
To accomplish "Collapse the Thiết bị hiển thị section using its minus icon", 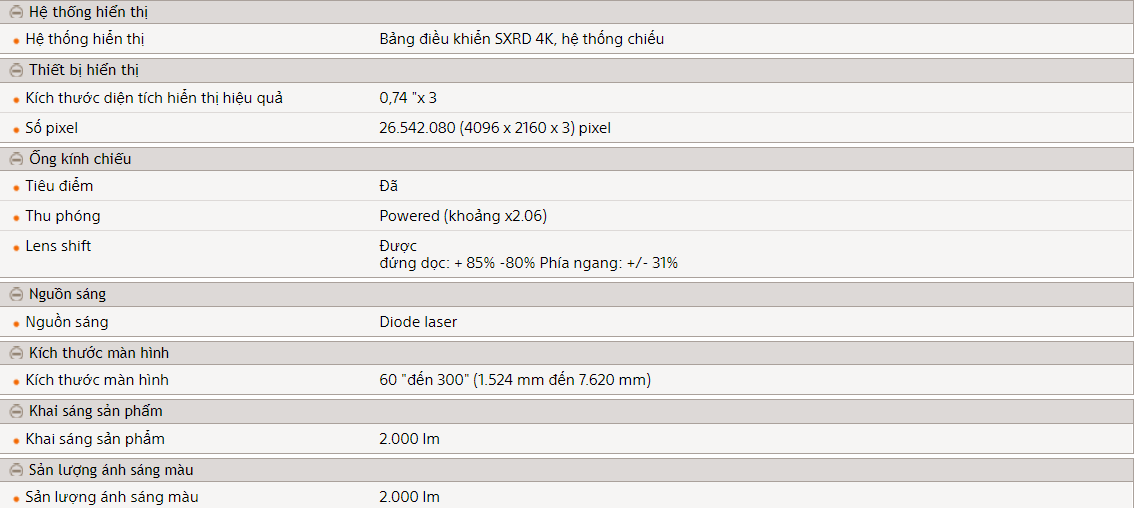I will tap(16, 71).
